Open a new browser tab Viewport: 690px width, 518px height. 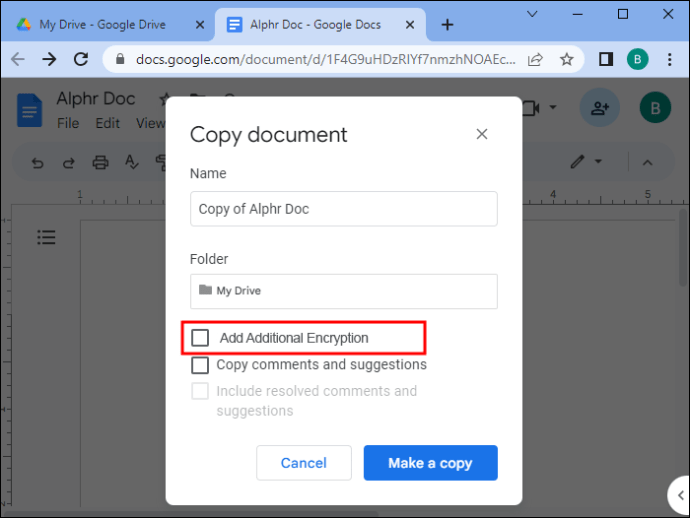coord(447,25)
